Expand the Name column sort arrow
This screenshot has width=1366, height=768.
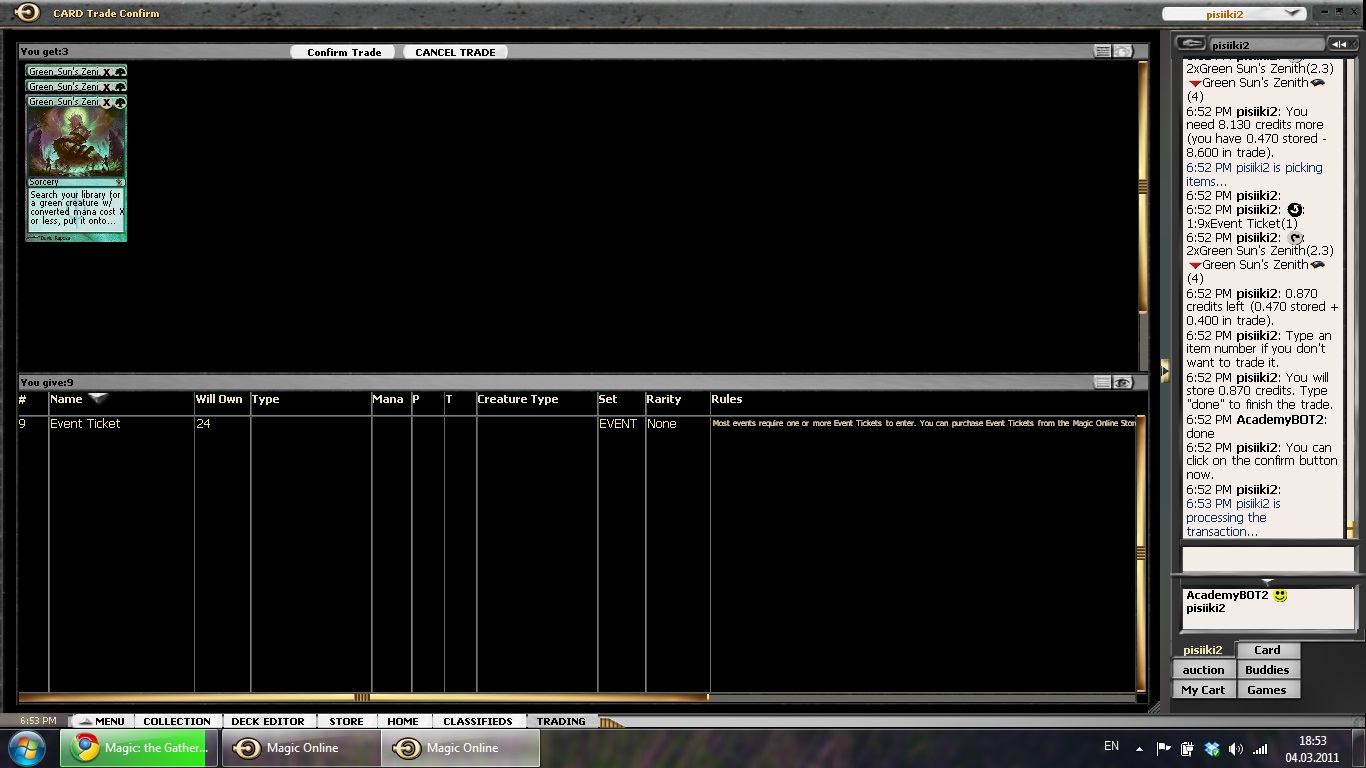tap(98, 399)
